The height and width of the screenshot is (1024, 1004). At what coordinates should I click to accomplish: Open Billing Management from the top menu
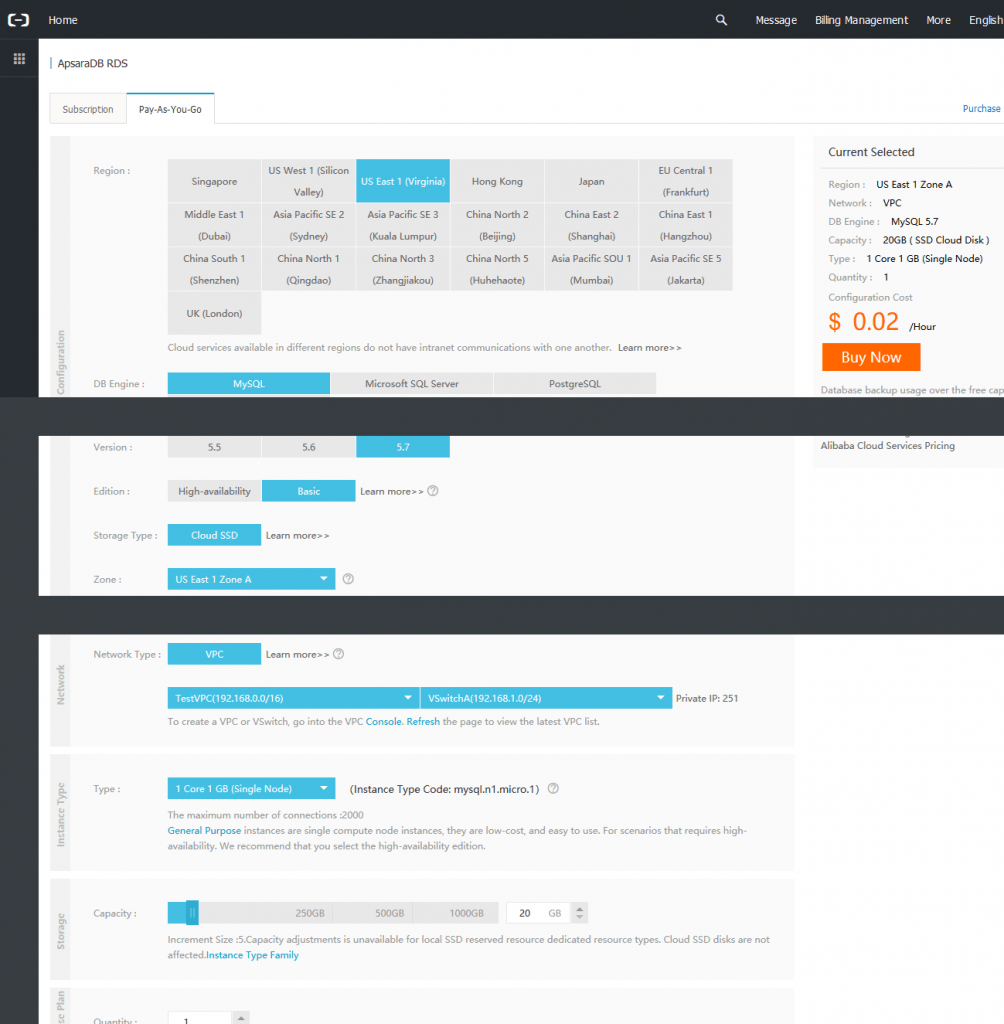click(x=861, y=19)
